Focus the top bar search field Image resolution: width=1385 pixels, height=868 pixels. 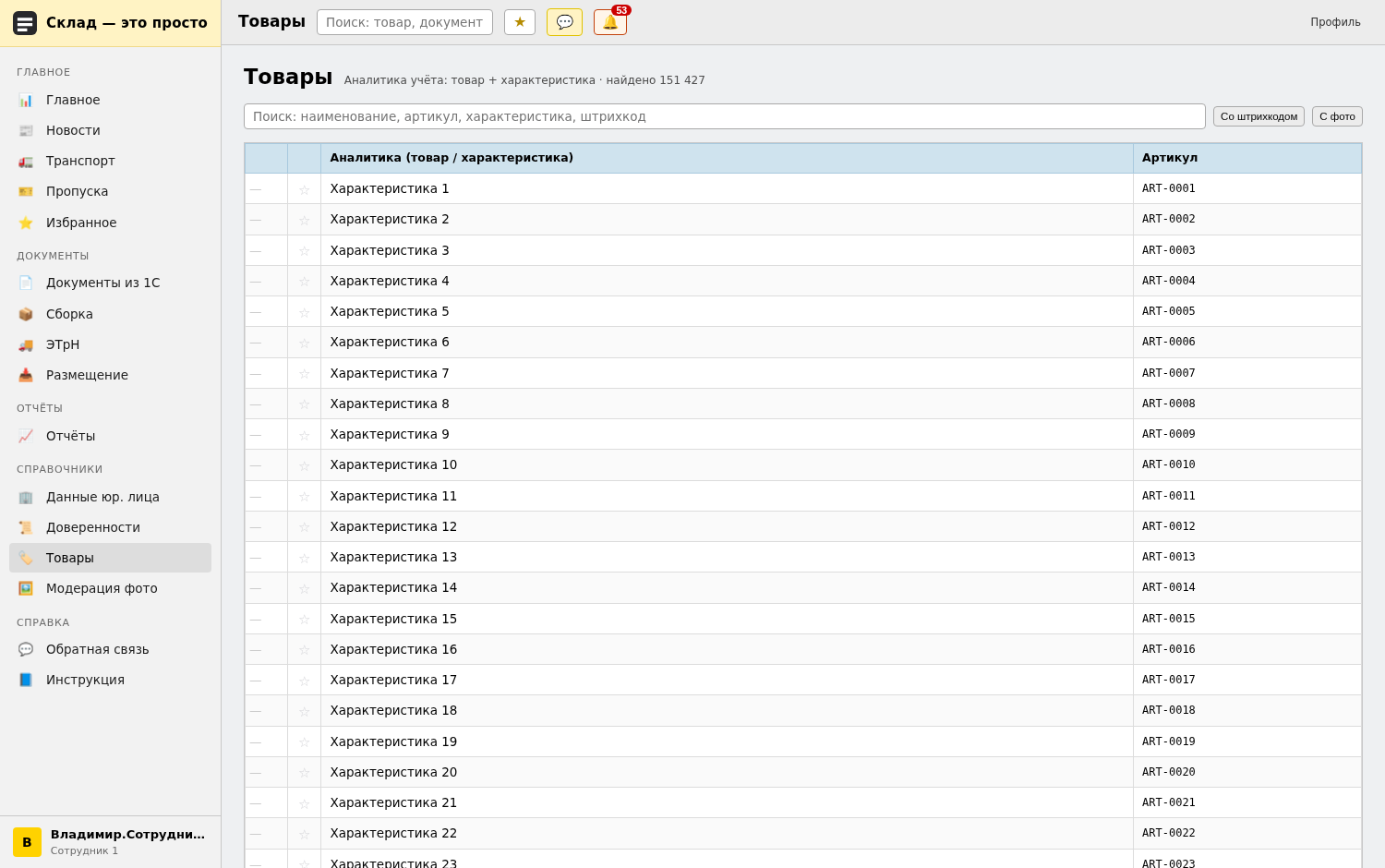click(x=404, y=22)
